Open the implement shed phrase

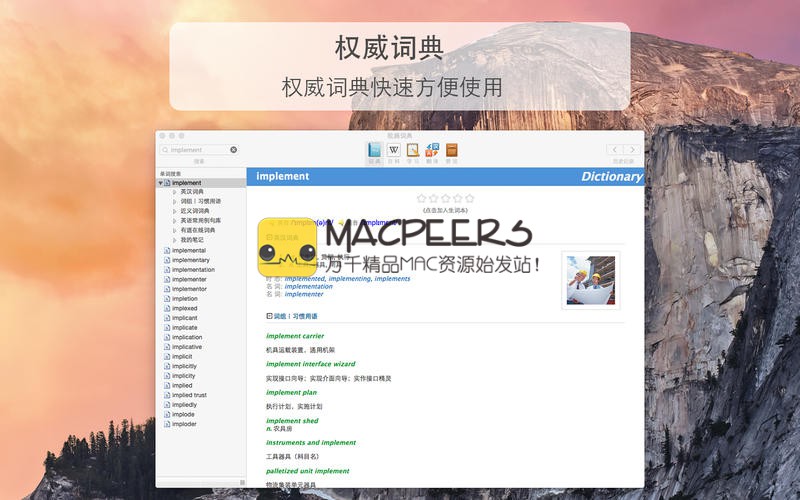[x=292, y=421]
